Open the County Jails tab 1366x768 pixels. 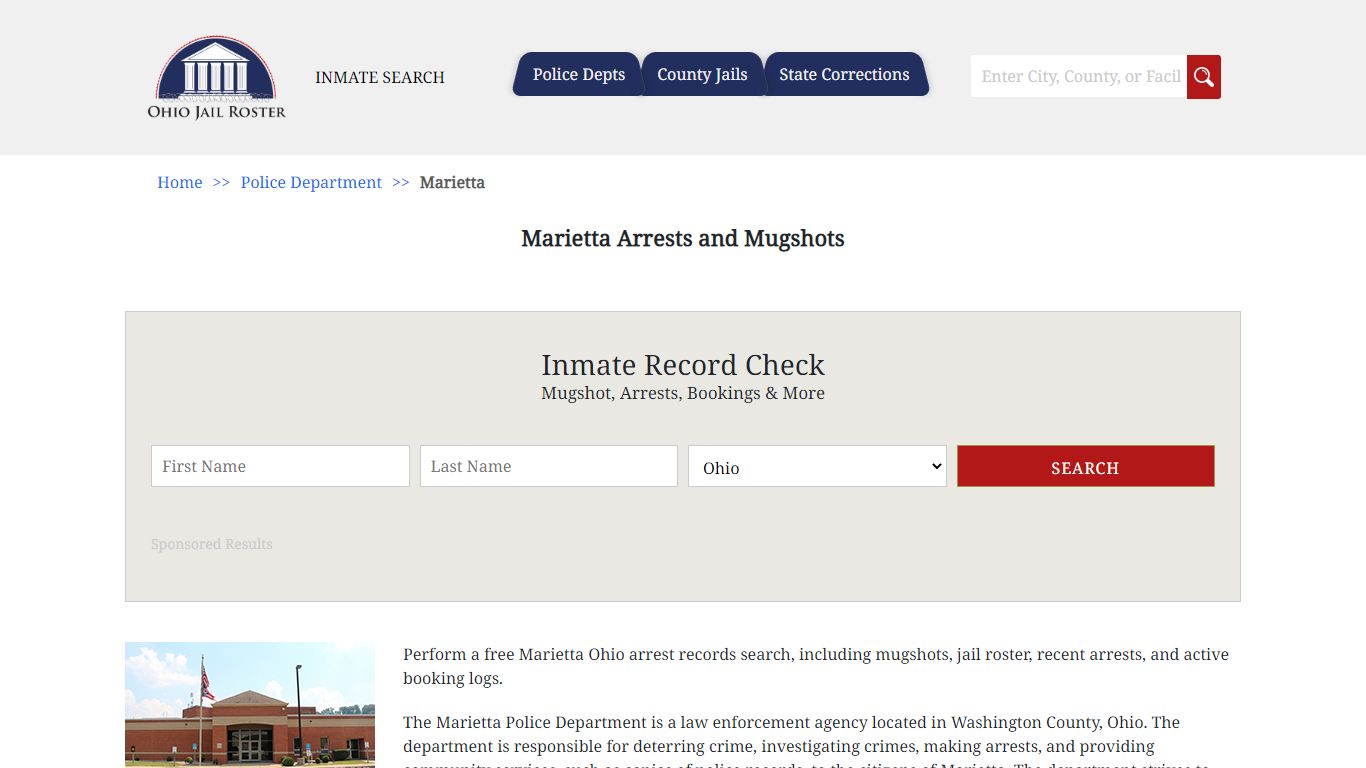tap(702, 74)
